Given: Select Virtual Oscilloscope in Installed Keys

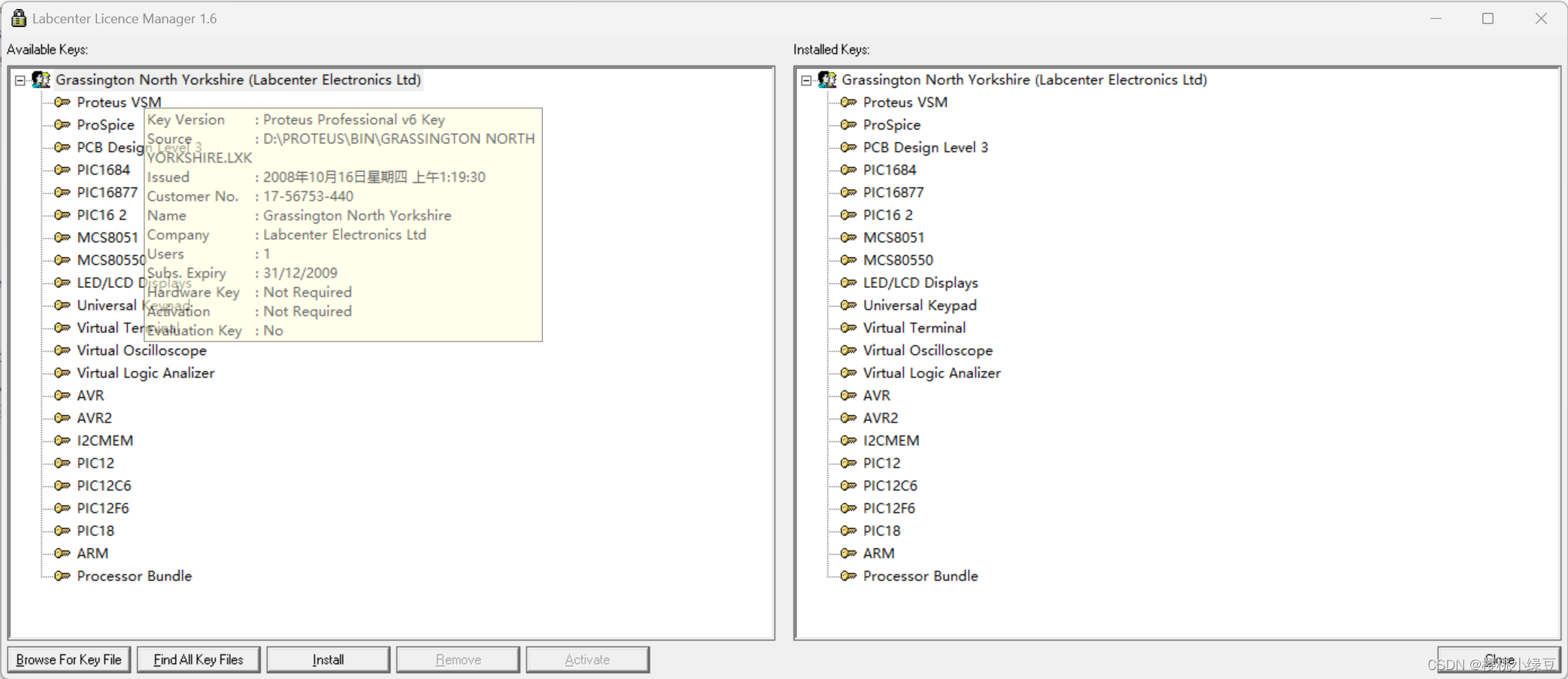Looking at the screenshot, I should pos(928,350).
